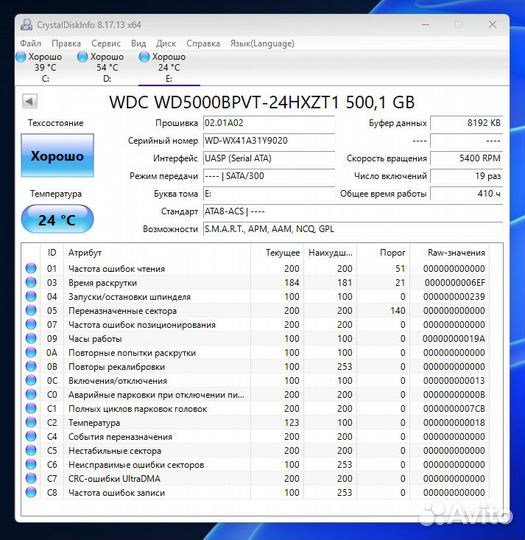
Task: Click the ID column header
Action: 52,253
